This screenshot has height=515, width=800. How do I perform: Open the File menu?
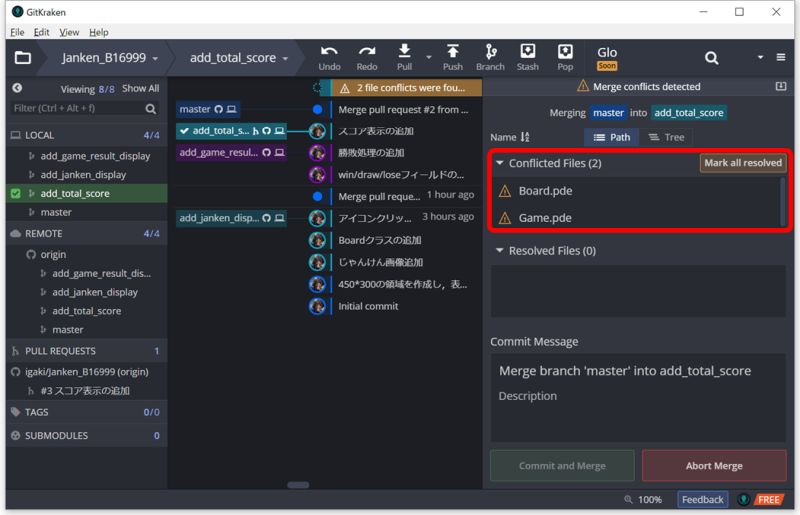[17, 32]
